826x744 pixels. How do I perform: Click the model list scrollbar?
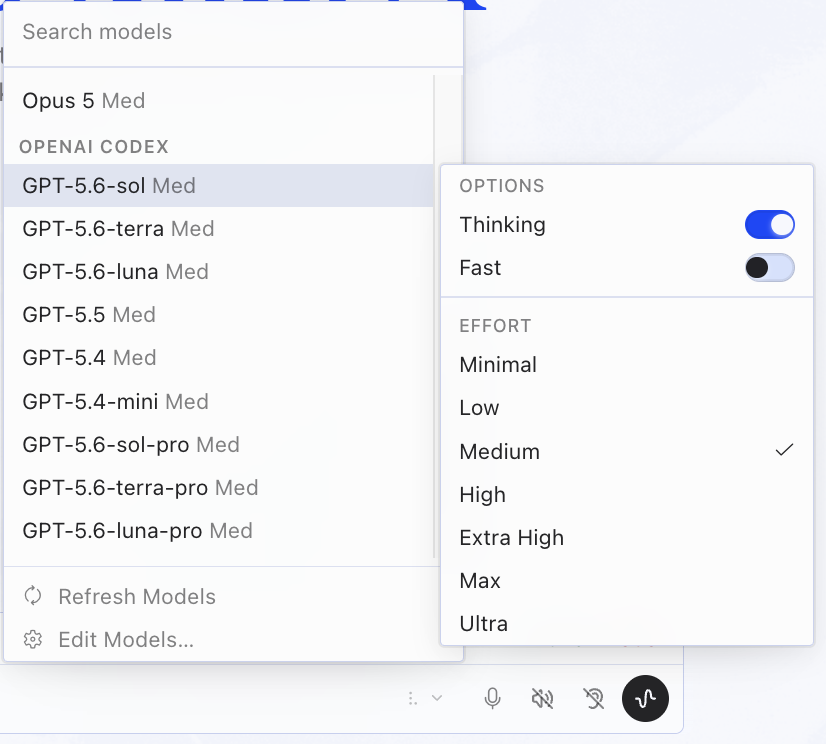tap(434, 316)
